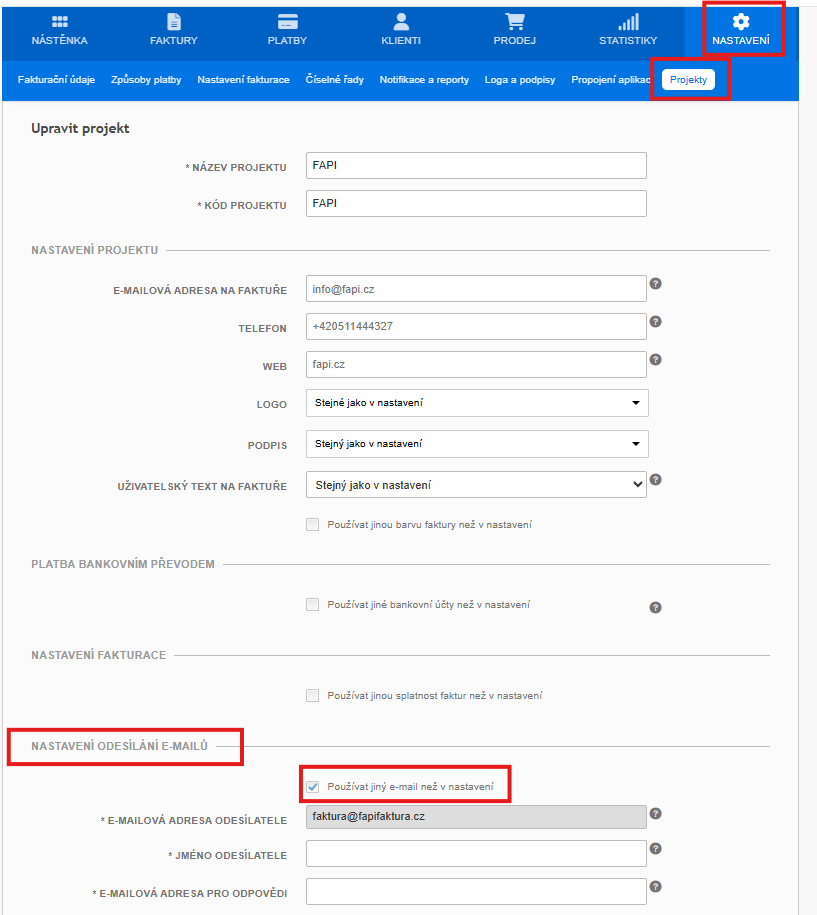Click the Telefon input field
This screenshot has width=817, height=915.
coord(476,327)
